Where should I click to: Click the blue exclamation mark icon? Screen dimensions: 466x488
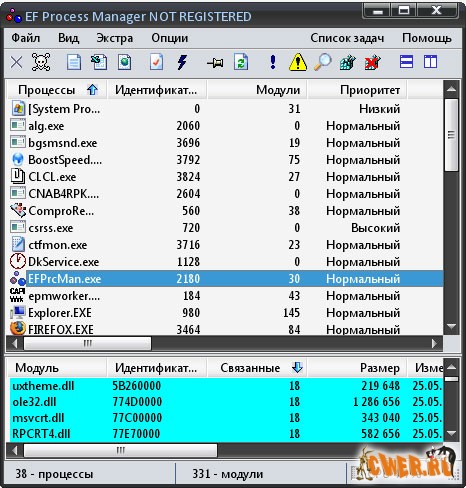[x=273, y=62]
